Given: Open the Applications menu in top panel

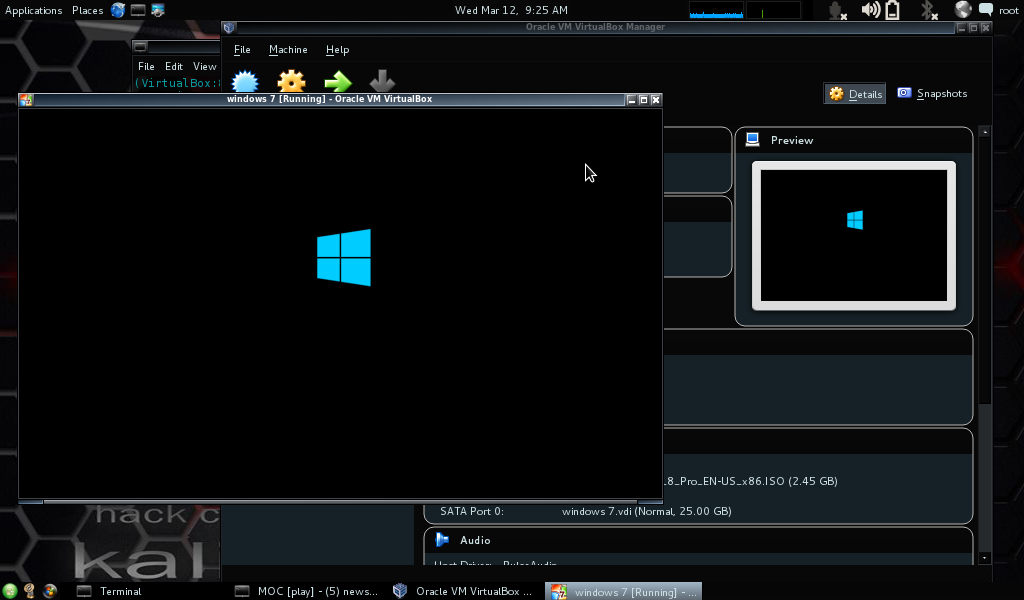Looking at the screenshot, I should pos(33,10).
